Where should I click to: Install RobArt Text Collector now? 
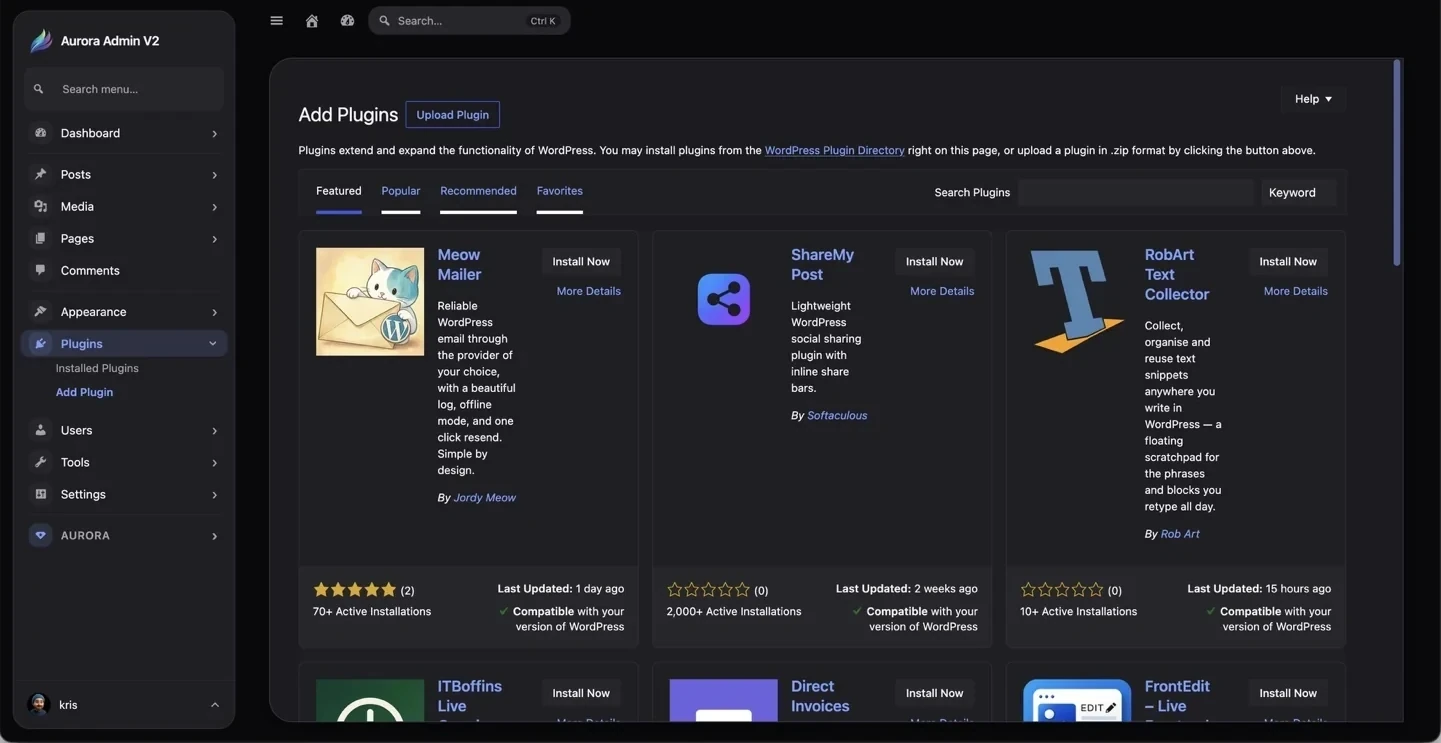(x=1288, y=261)
